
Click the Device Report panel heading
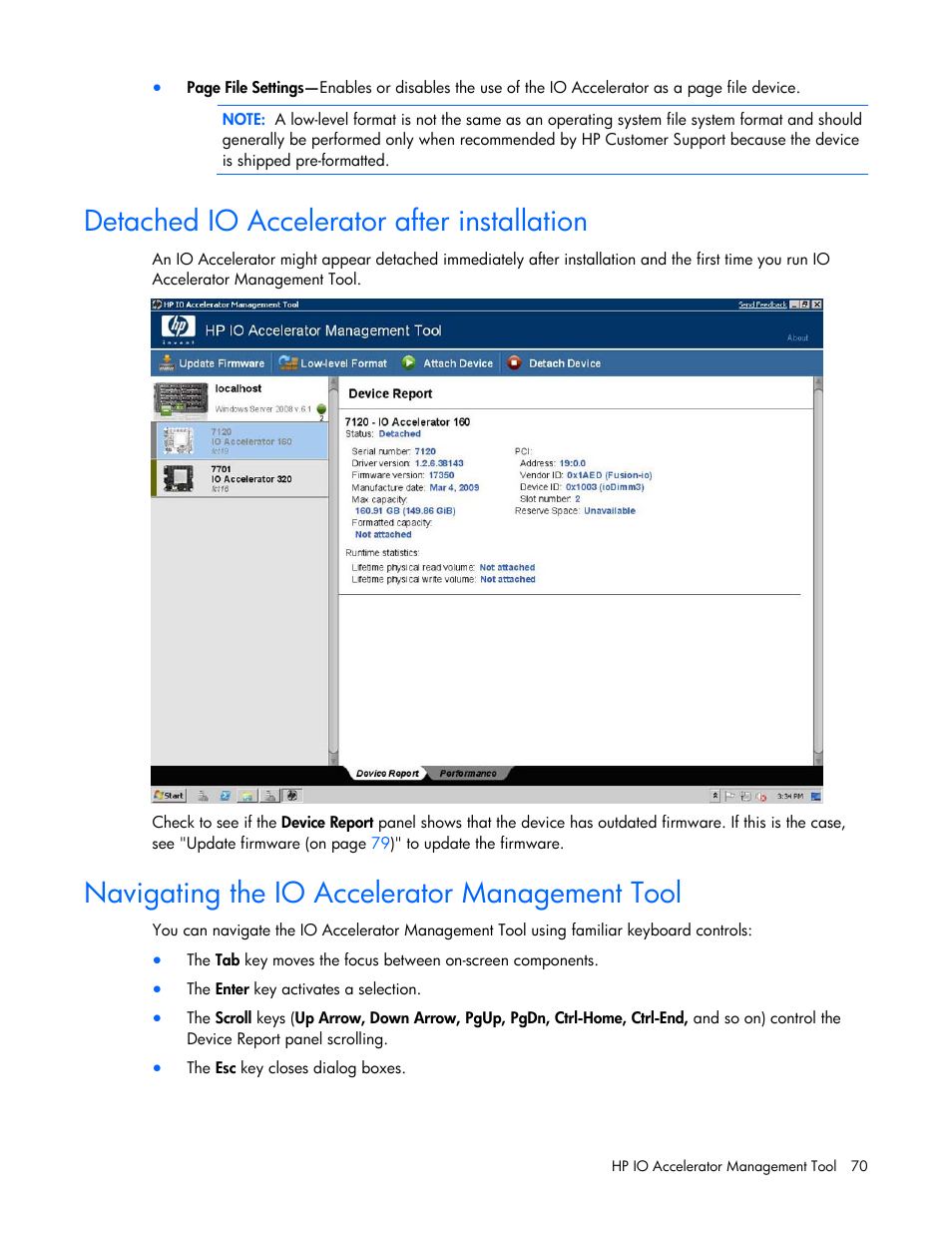[390, 393]
